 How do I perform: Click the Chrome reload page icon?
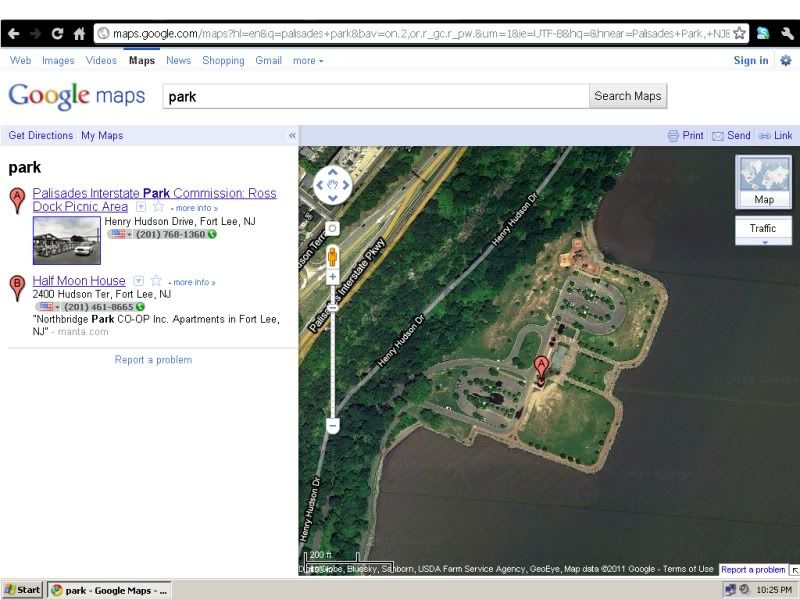tap(56, 33)
